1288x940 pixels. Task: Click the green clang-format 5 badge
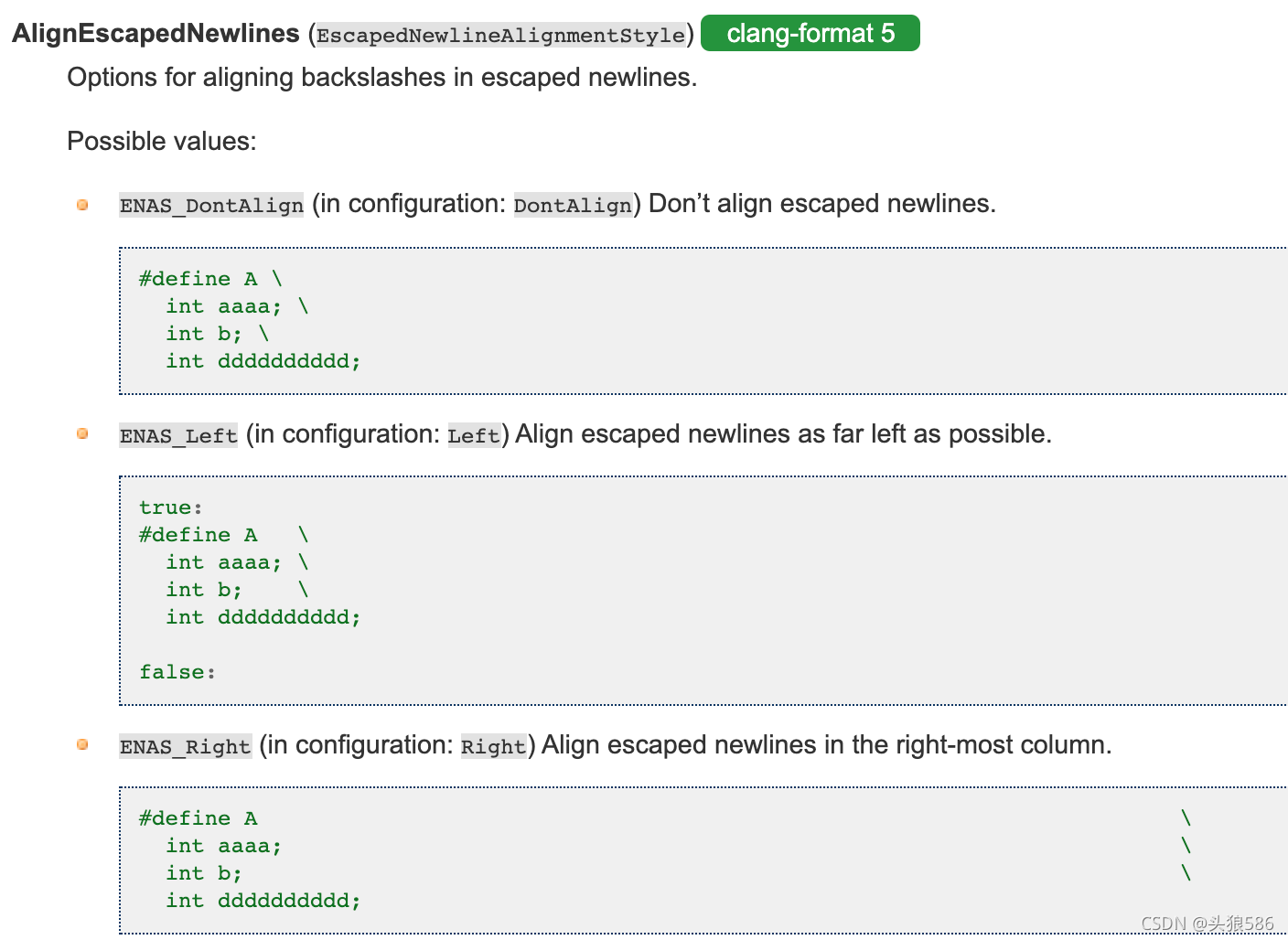810,34
